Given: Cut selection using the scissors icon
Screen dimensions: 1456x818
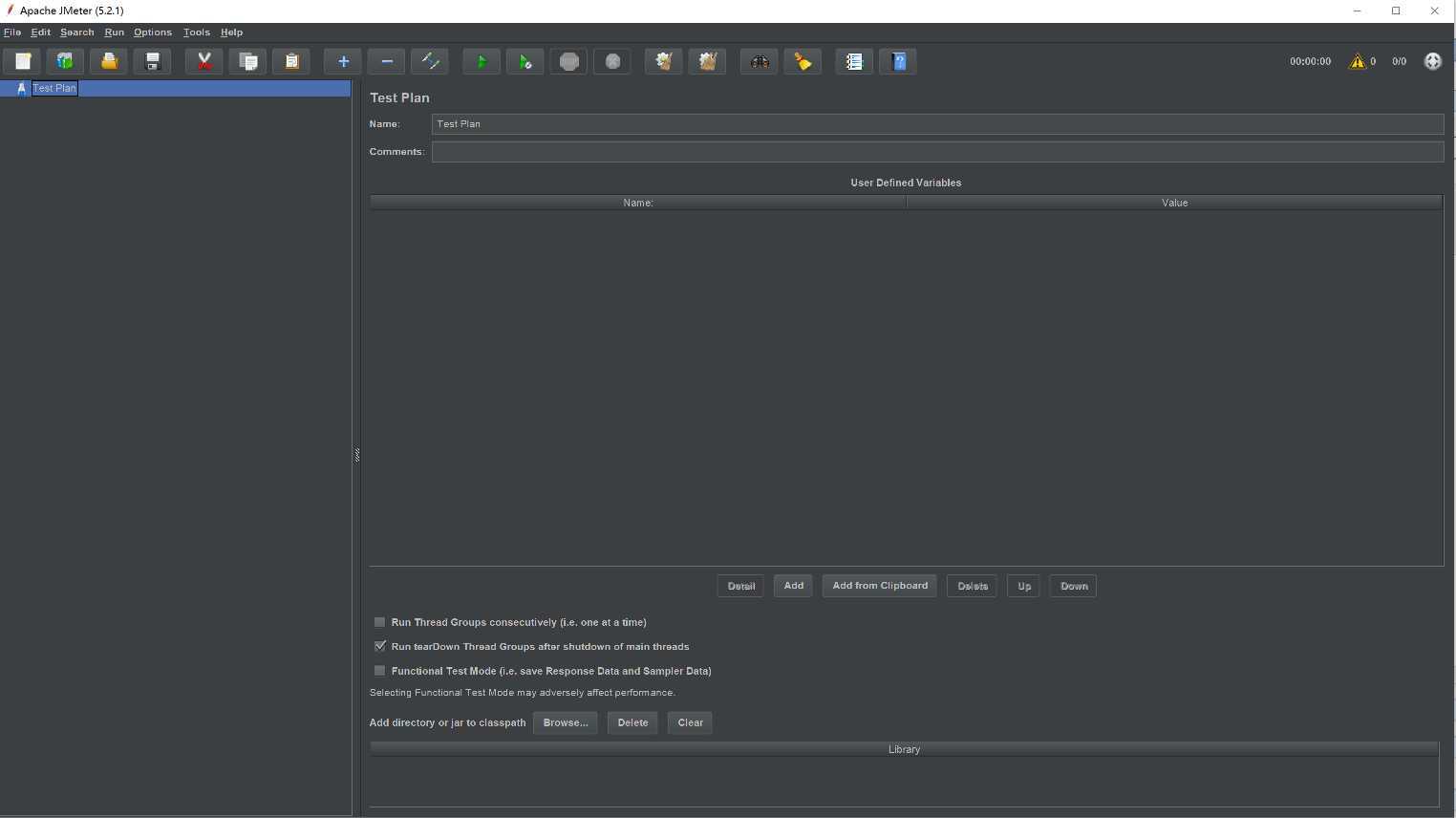Looking at the screenshot, I should pos(204,61).
